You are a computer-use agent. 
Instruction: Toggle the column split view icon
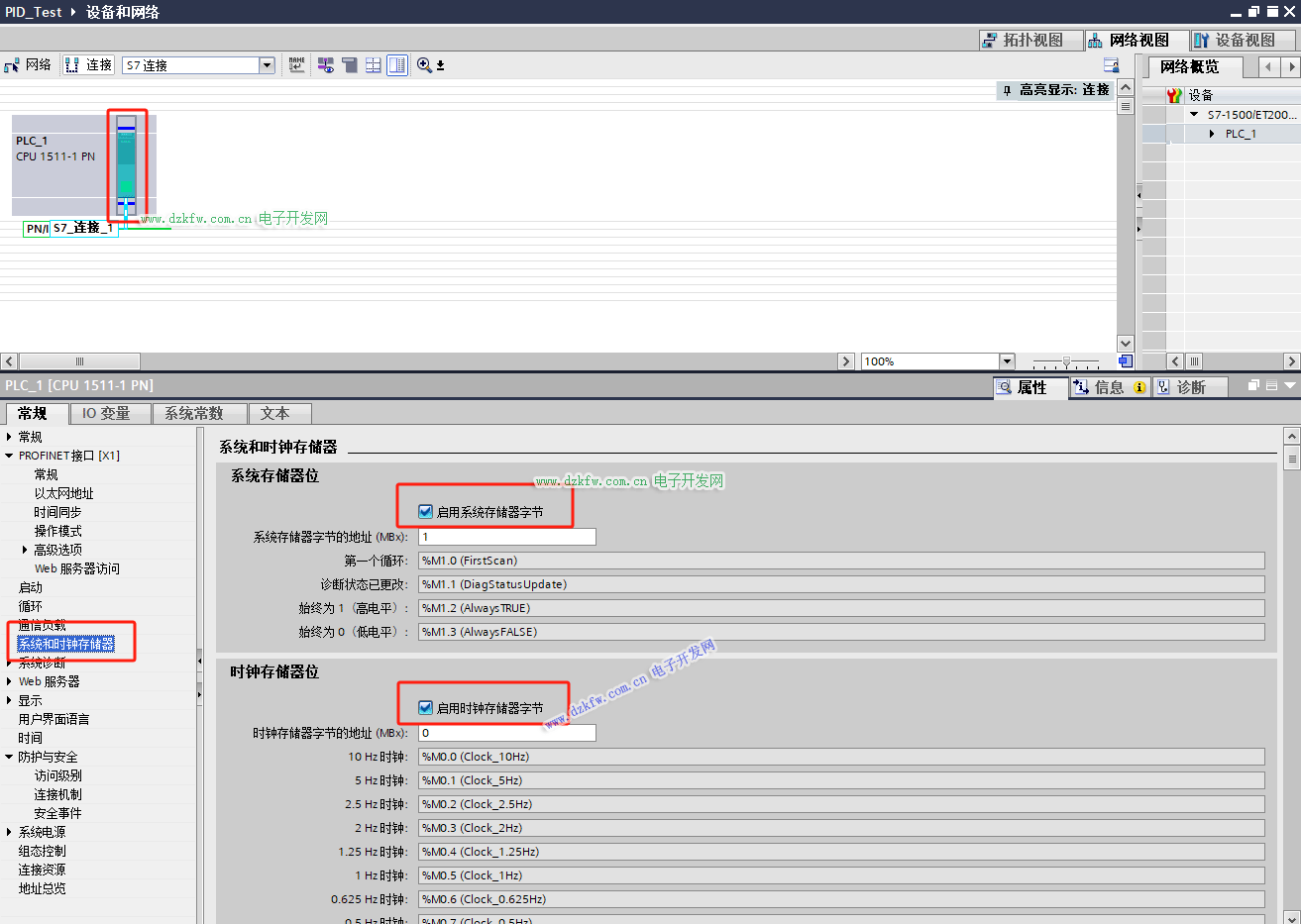point(397,65)
